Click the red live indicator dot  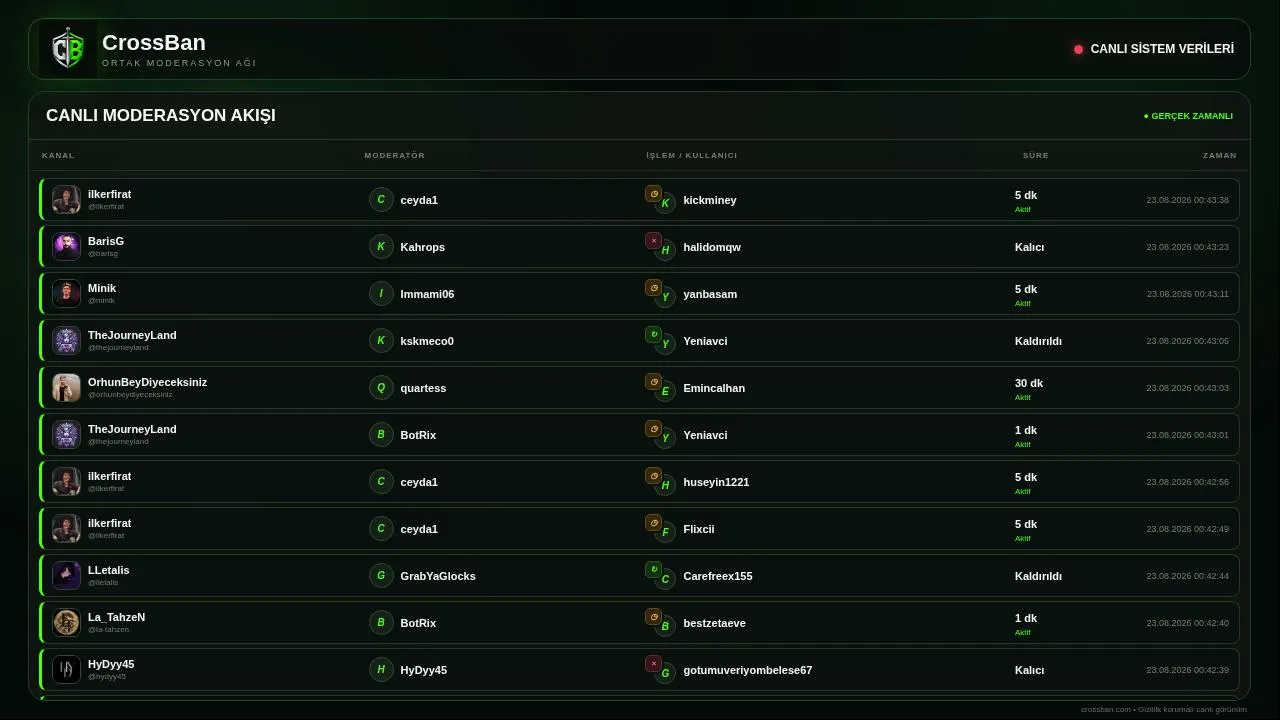tap(1078, 49)
